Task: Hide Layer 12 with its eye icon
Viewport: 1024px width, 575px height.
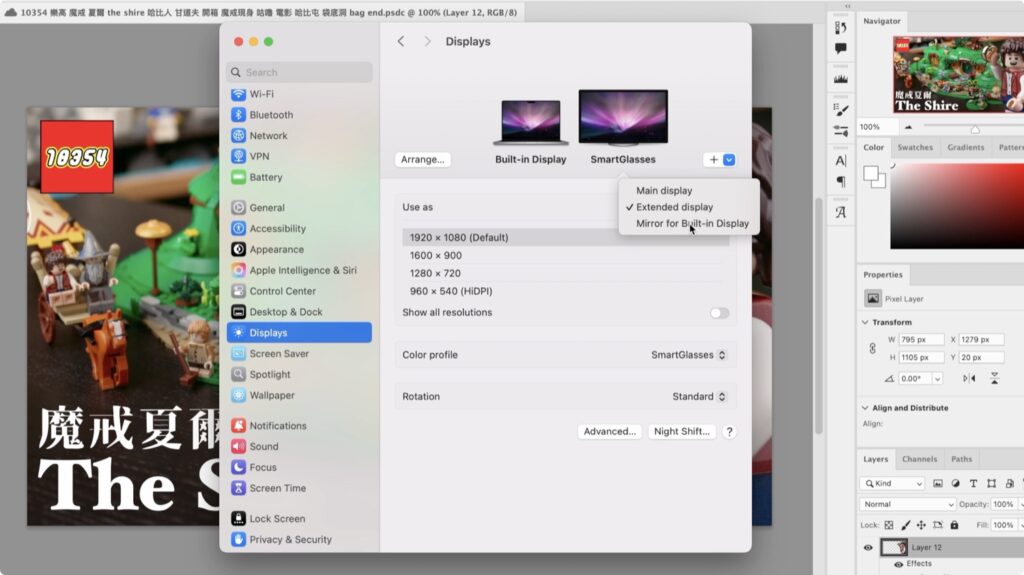Action: 868,548
